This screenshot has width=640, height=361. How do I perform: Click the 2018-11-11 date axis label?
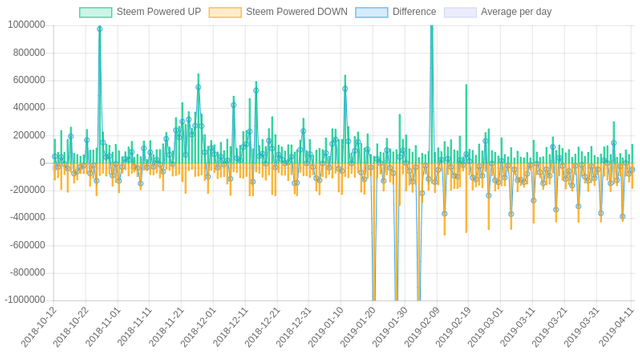[x=135, y=327]
